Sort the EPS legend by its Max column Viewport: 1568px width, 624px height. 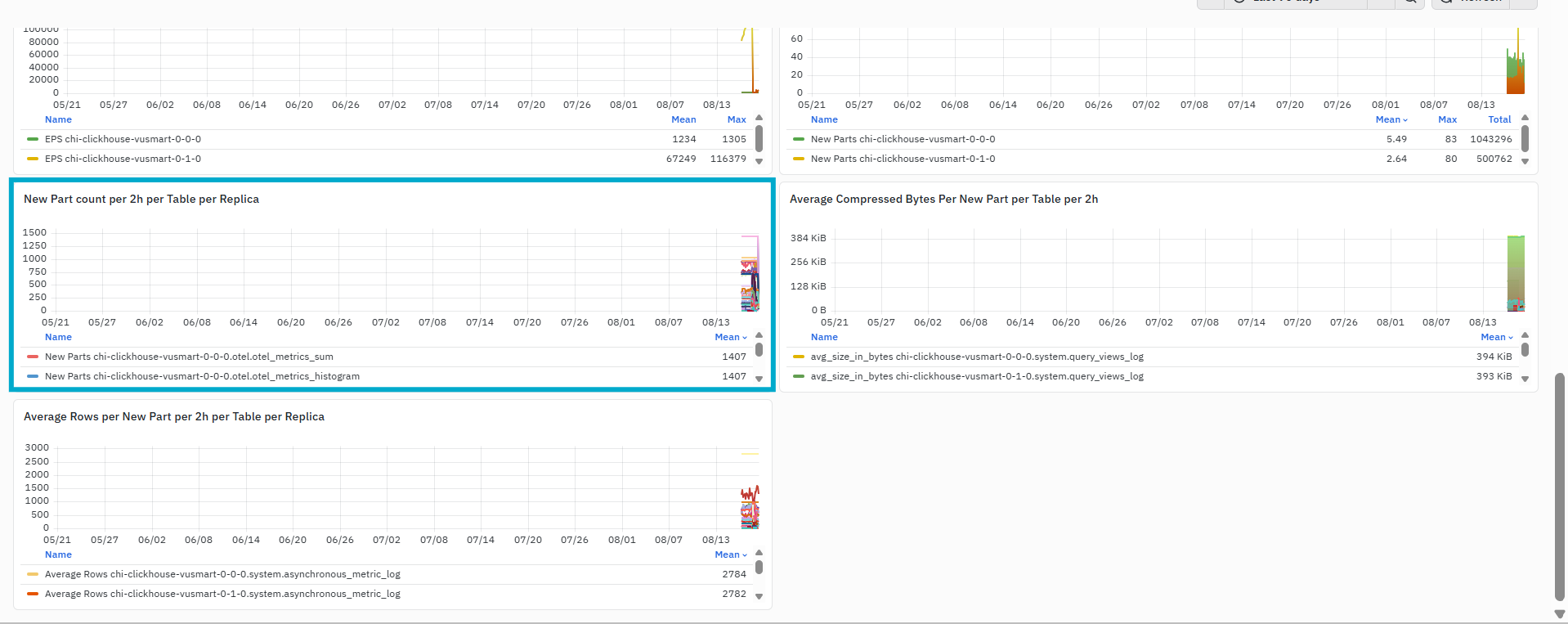737,119
